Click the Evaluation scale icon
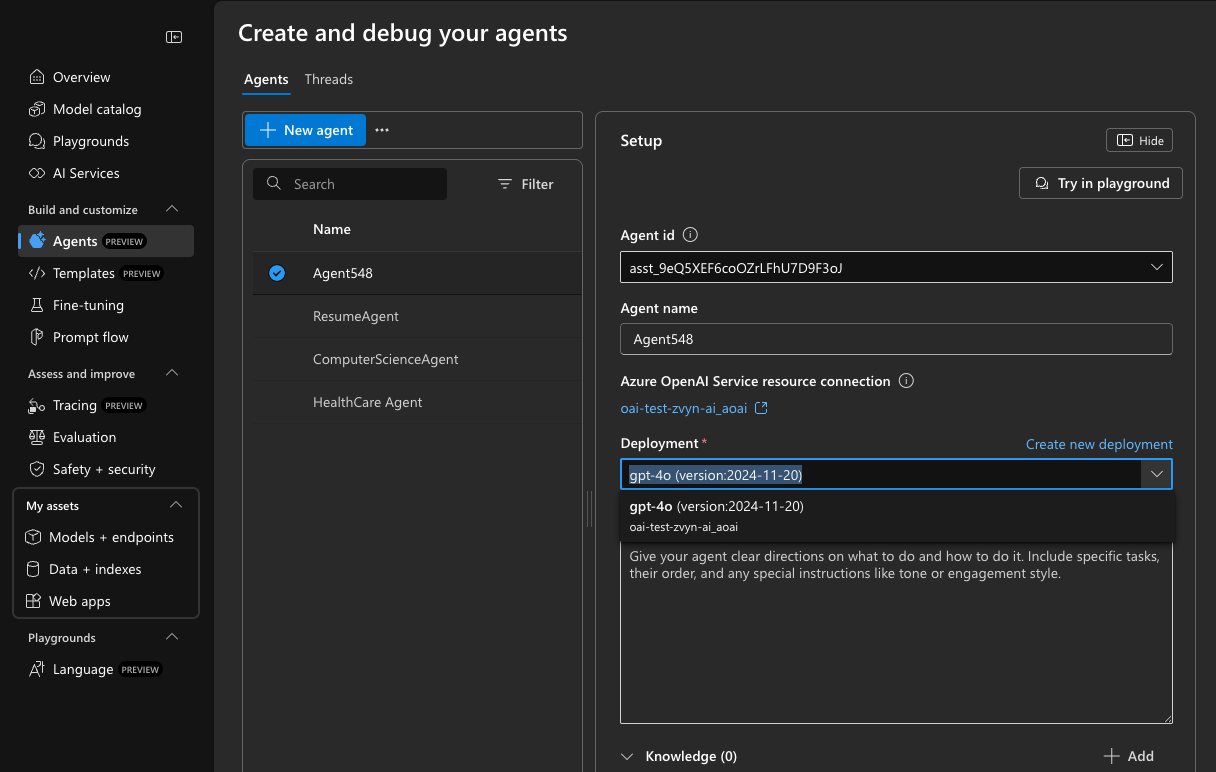Image resolution: width=1216 pixels, height=772 pixels. (37, 437)
